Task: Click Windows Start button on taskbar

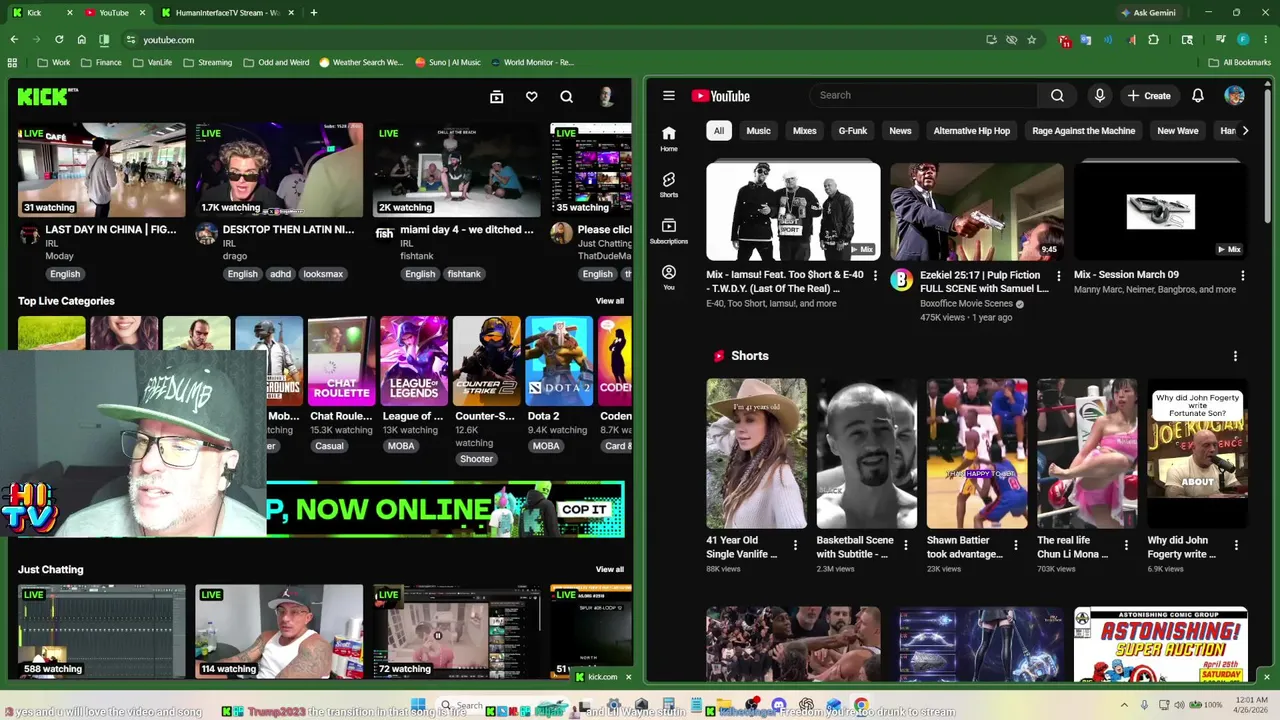Action: 418,705
